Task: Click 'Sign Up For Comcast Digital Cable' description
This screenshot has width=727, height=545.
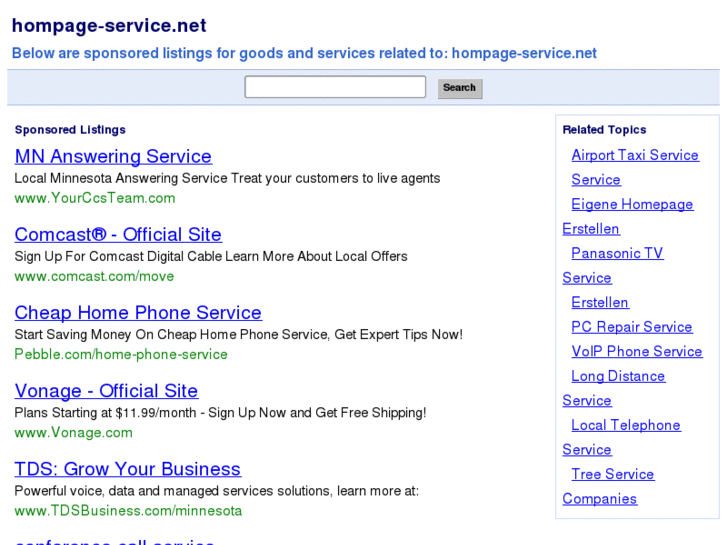Action: tap(211, 256)
